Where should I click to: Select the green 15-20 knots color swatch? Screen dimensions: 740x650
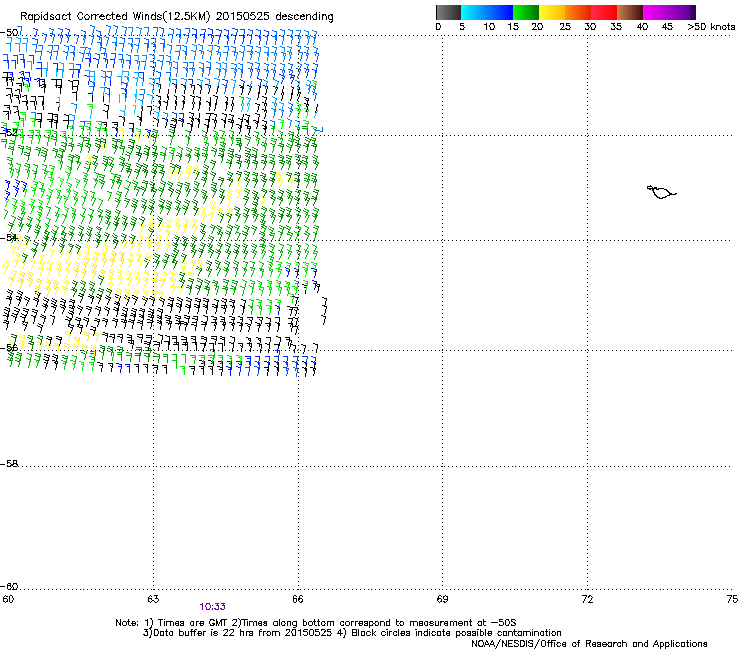tap(526, 12)
